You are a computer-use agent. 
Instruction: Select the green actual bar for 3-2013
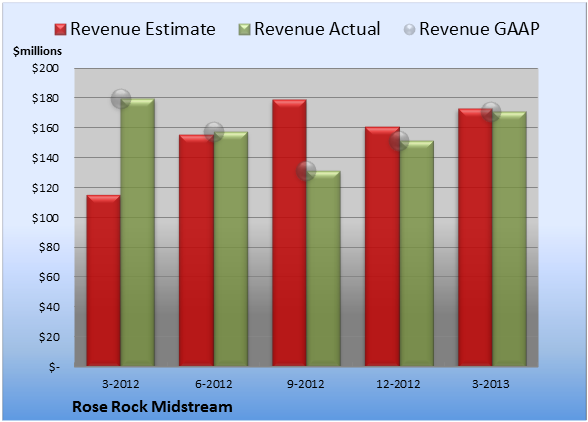click(509, 239)
